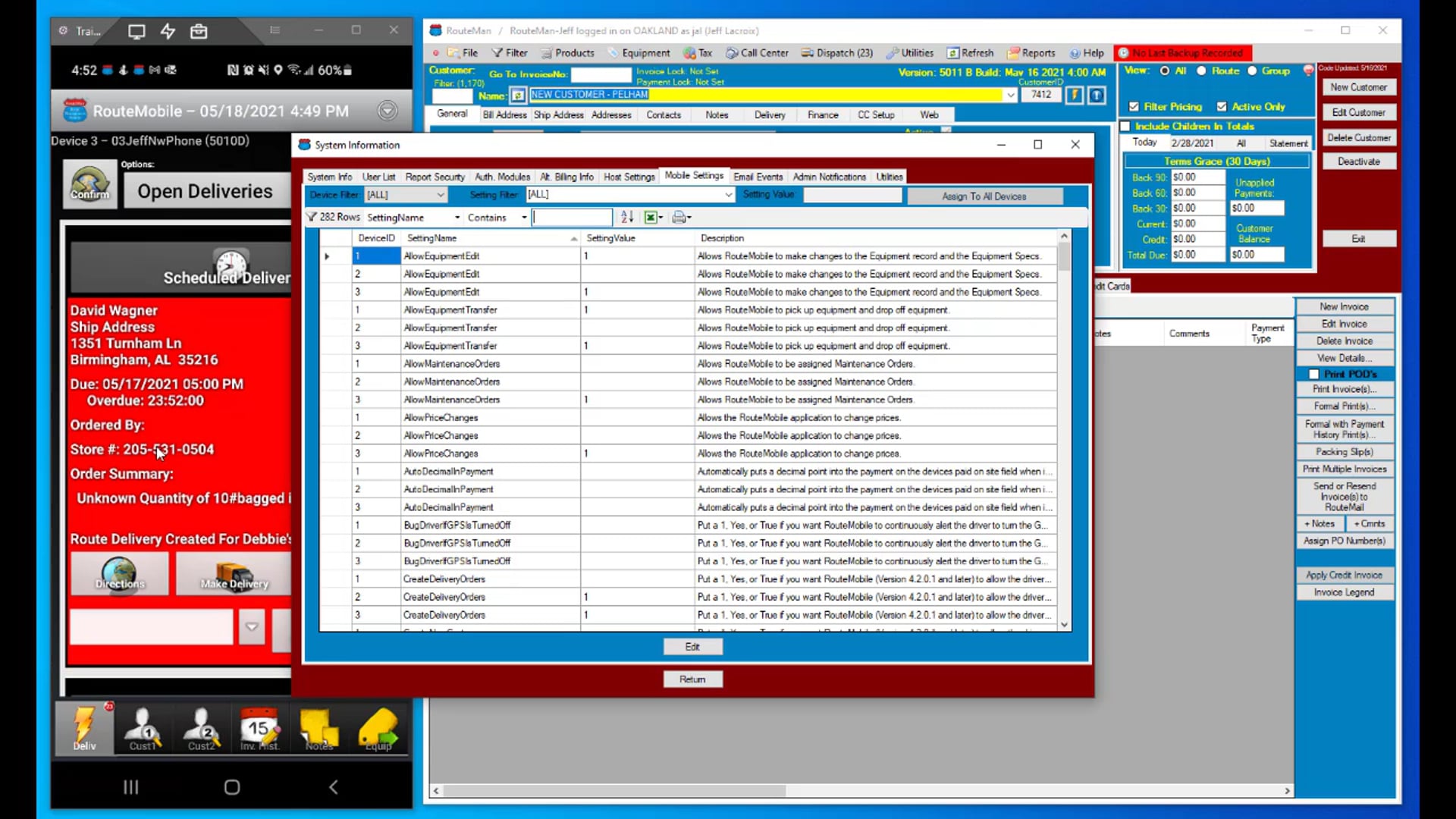Image resolution: width=1456 pixels, height=819 pixels.
Task: Expand the Setting Filter dropdown
Action: 728,195
